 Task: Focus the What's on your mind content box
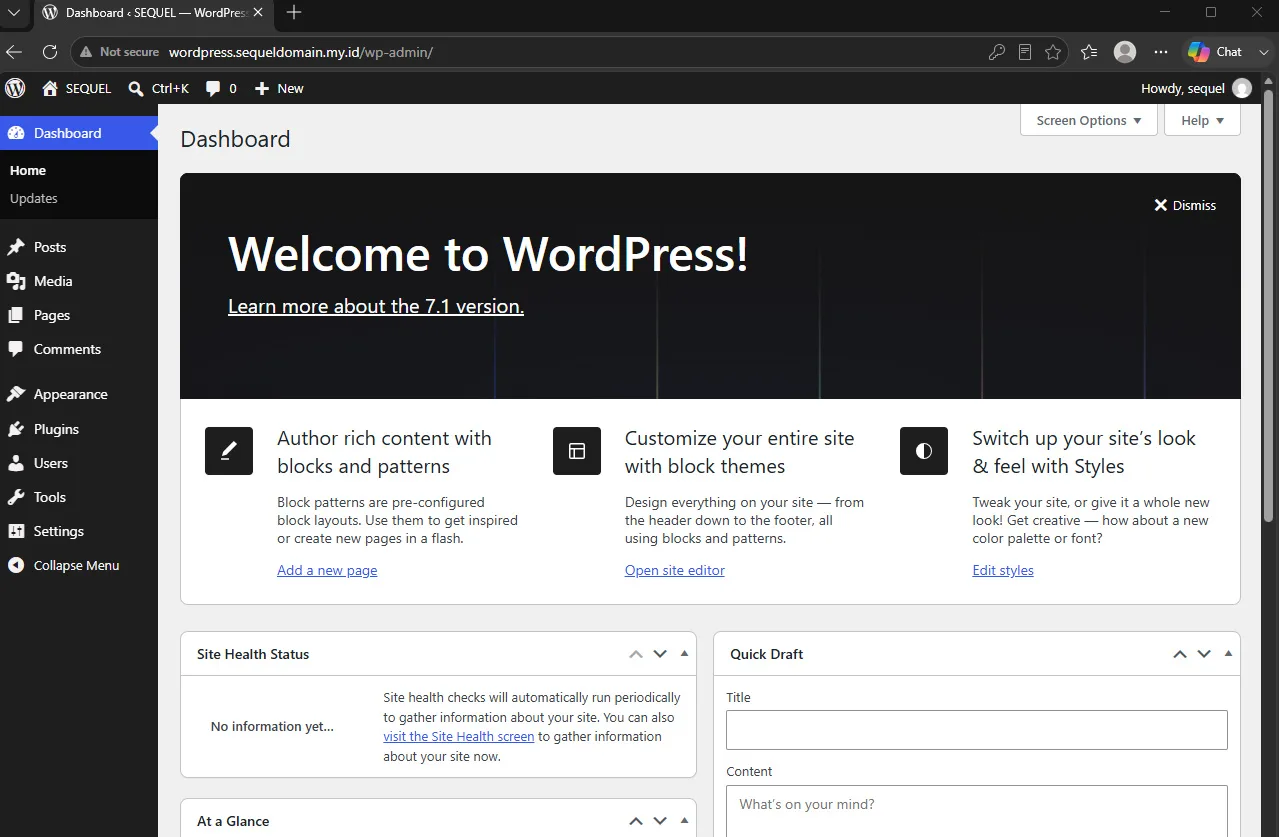977,811
